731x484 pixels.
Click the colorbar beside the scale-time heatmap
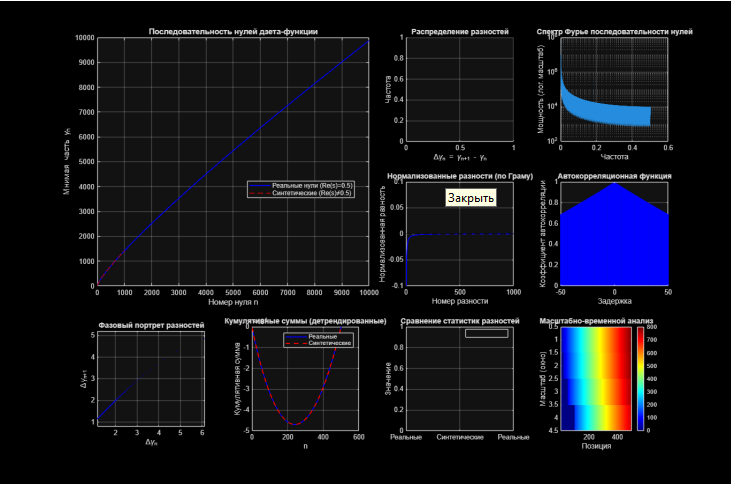point(640,379)
